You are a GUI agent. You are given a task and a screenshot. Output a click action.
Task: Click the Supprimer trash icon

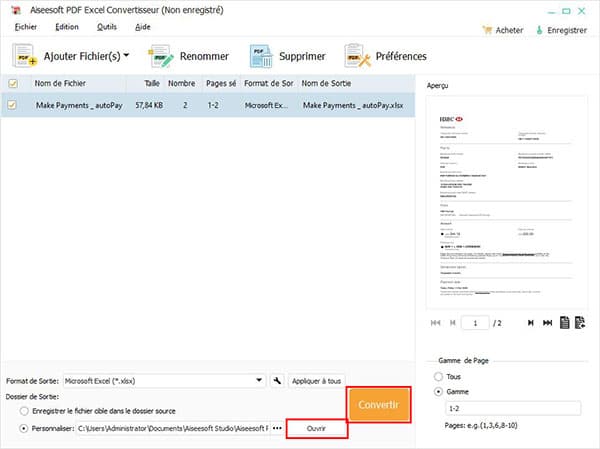pyautogui.click(x=261, y=56)
